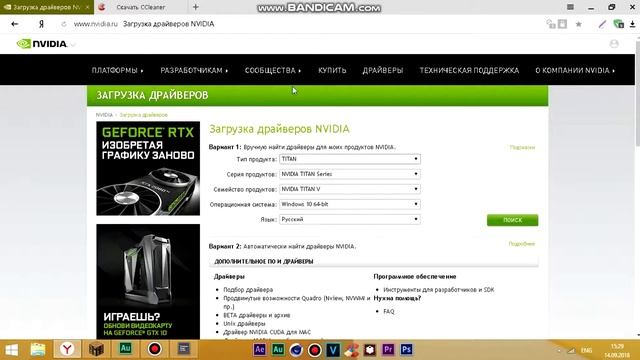The height and width of the screenshot is (360, 640).
Task: Click the NVIDIA breadcrumb link
Action: [x=104, y=115]
